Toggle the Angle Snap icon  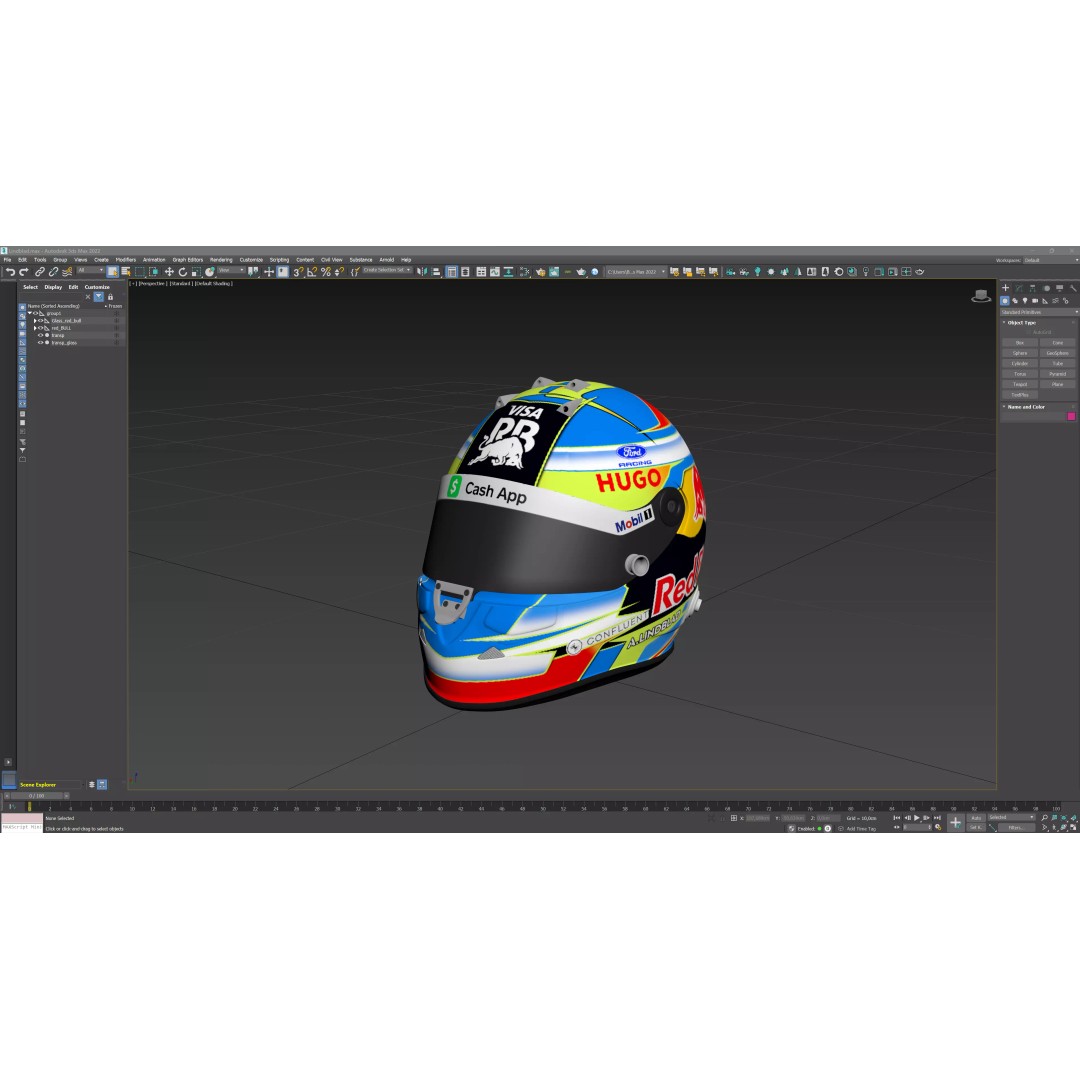tap(312, 272)
